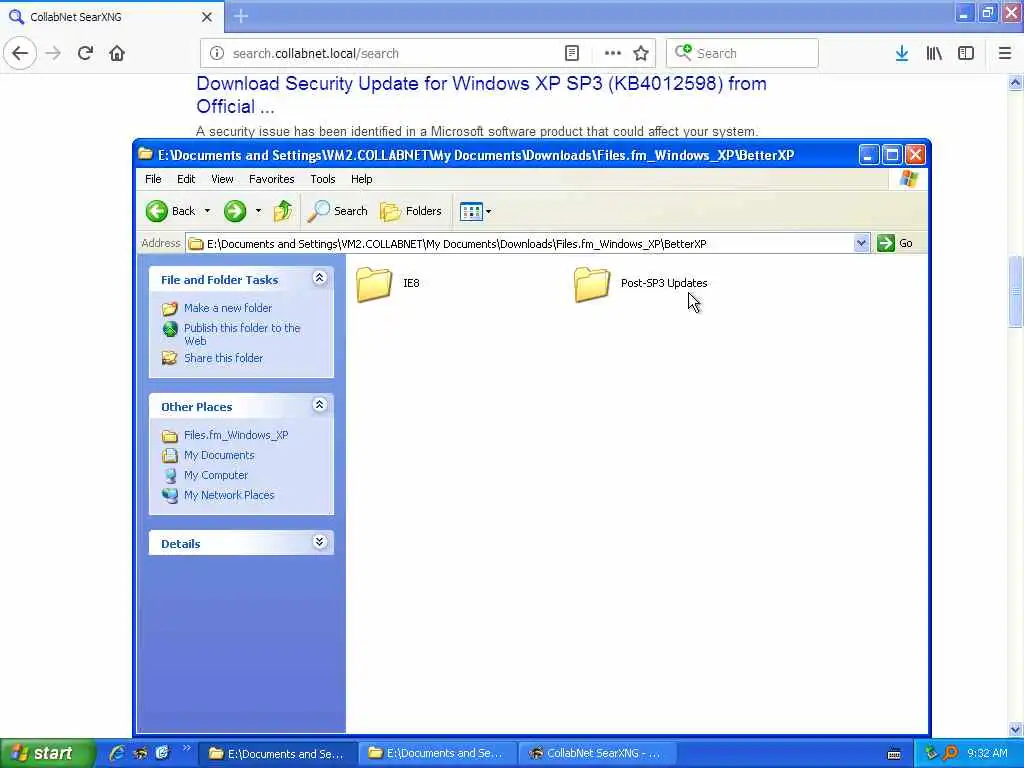Expand quick launch overflow chevron

(186, 748)
